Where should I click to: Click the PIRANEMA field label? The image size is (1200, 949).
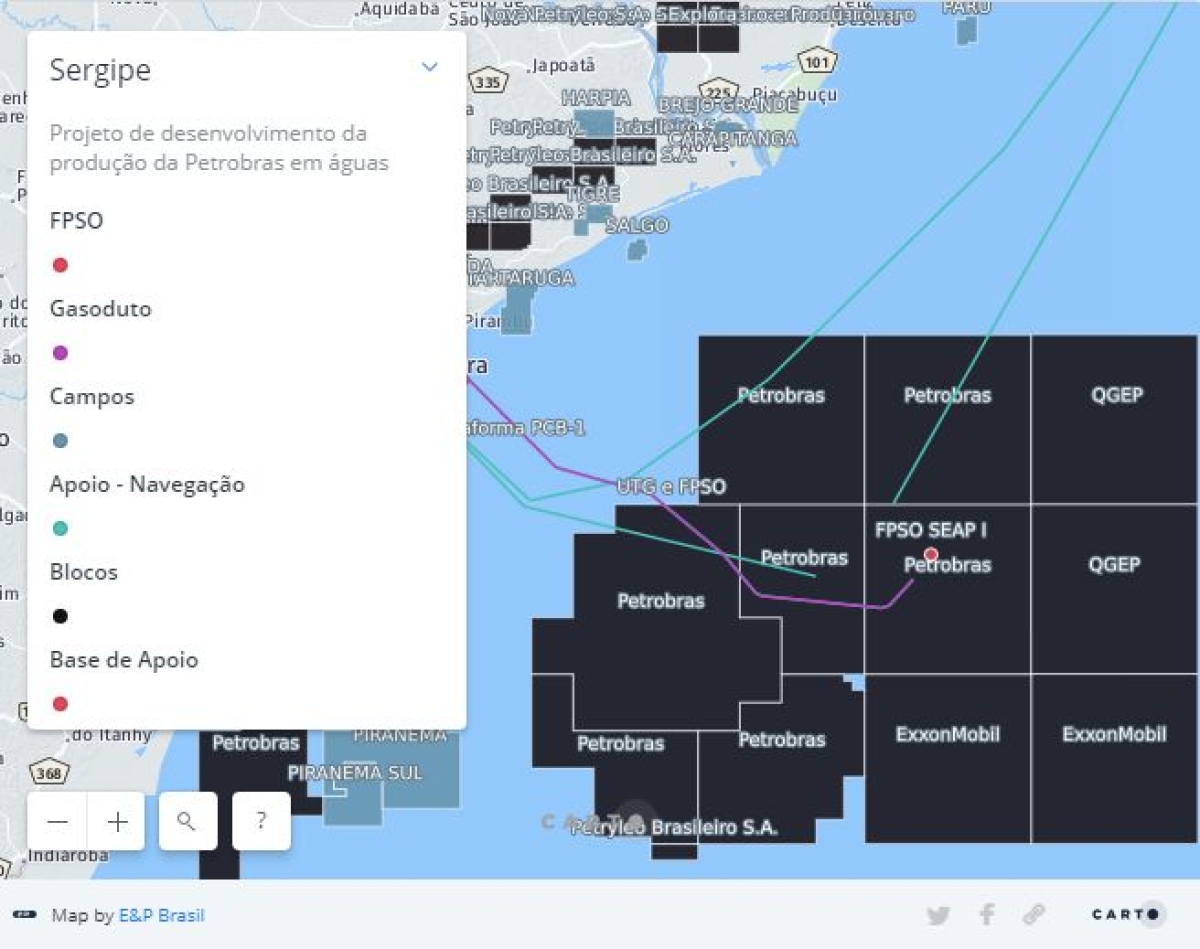[400, 735]
